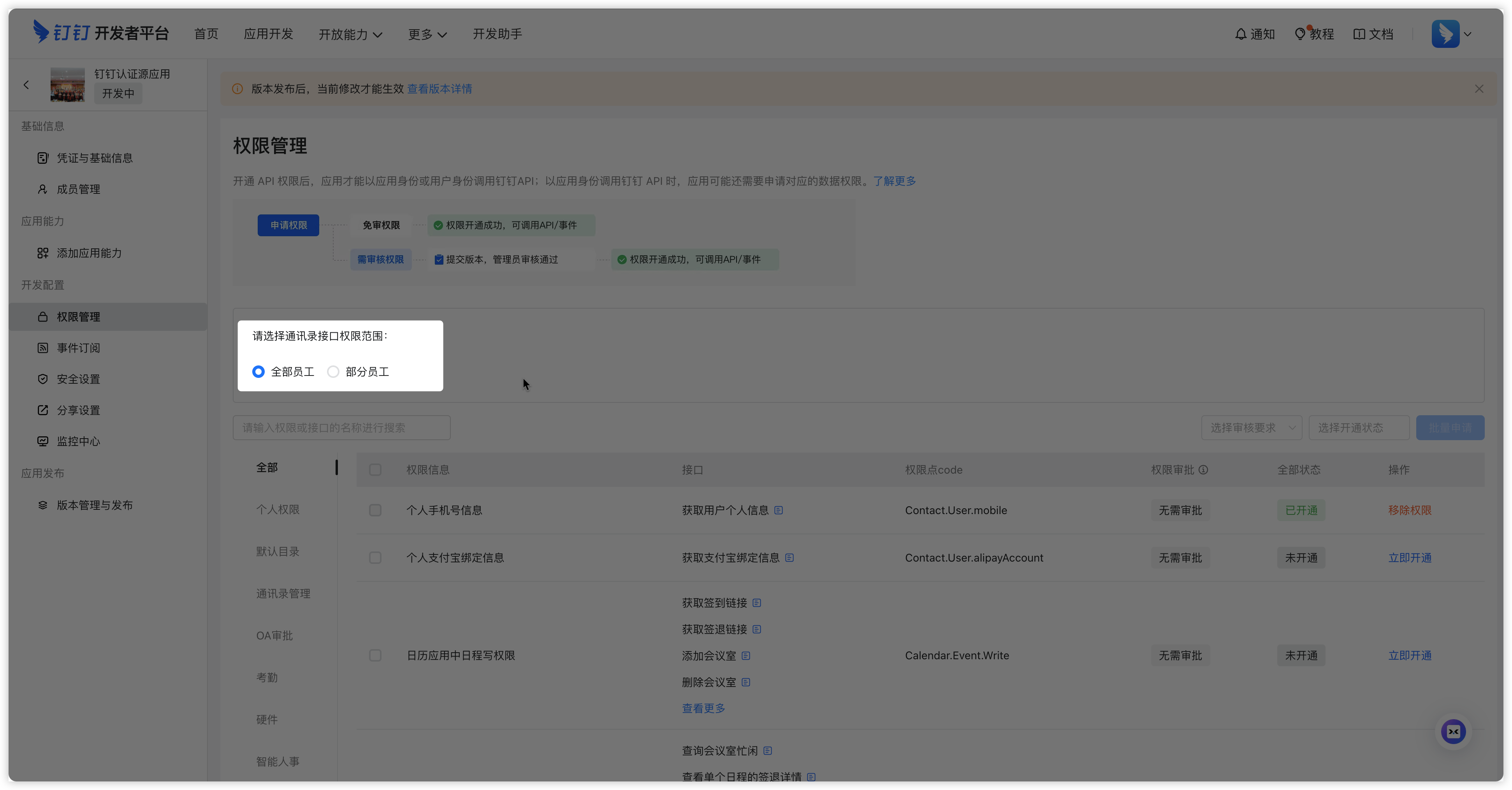Open the tutorial lightbulb icon
1512x790 pixels.
coord(1299,34)
